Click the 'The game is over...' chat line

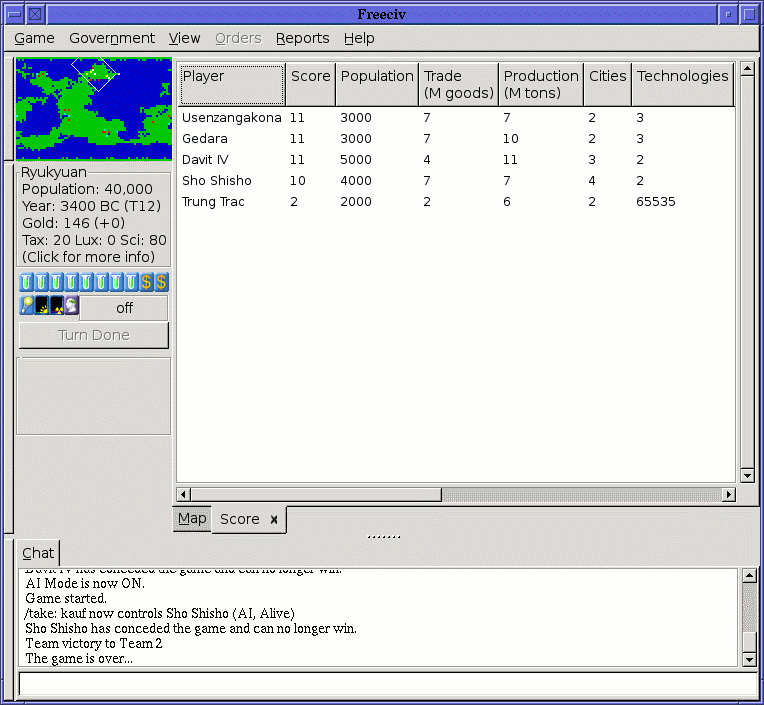pyautogui.click(x=79, y=659)
